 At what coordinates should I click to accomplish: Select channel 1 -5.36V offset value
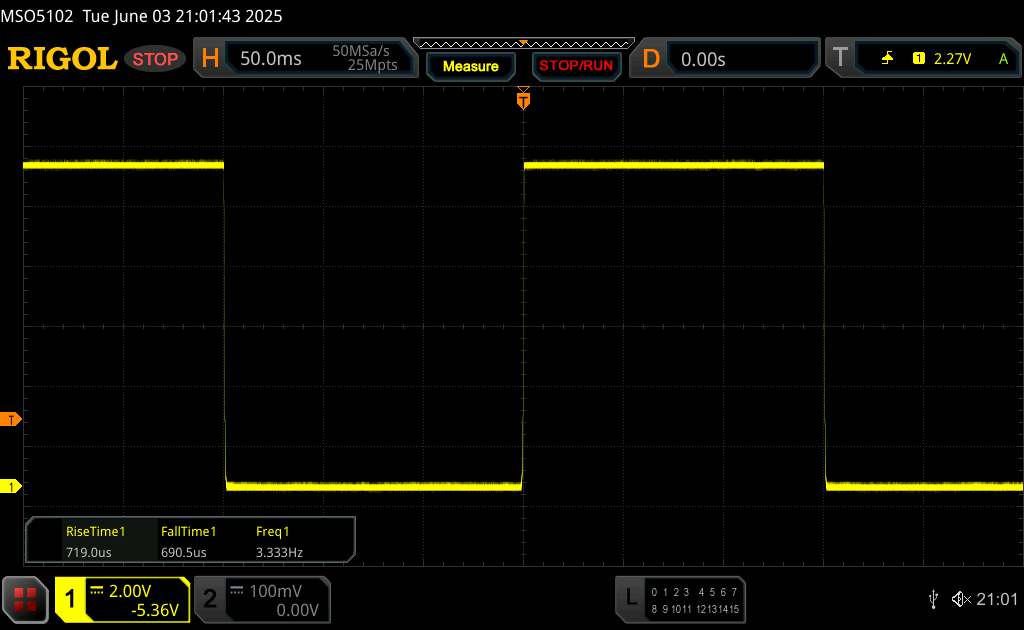coord(155,610)
